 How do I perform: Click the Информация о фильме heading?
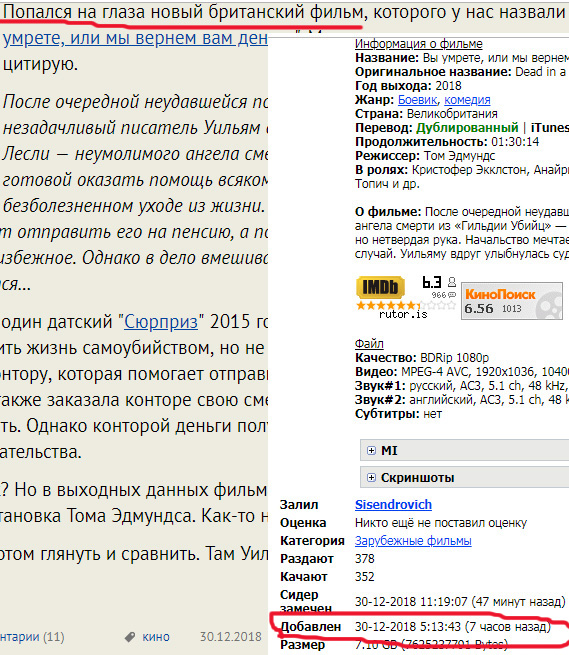tap(419, 44)
